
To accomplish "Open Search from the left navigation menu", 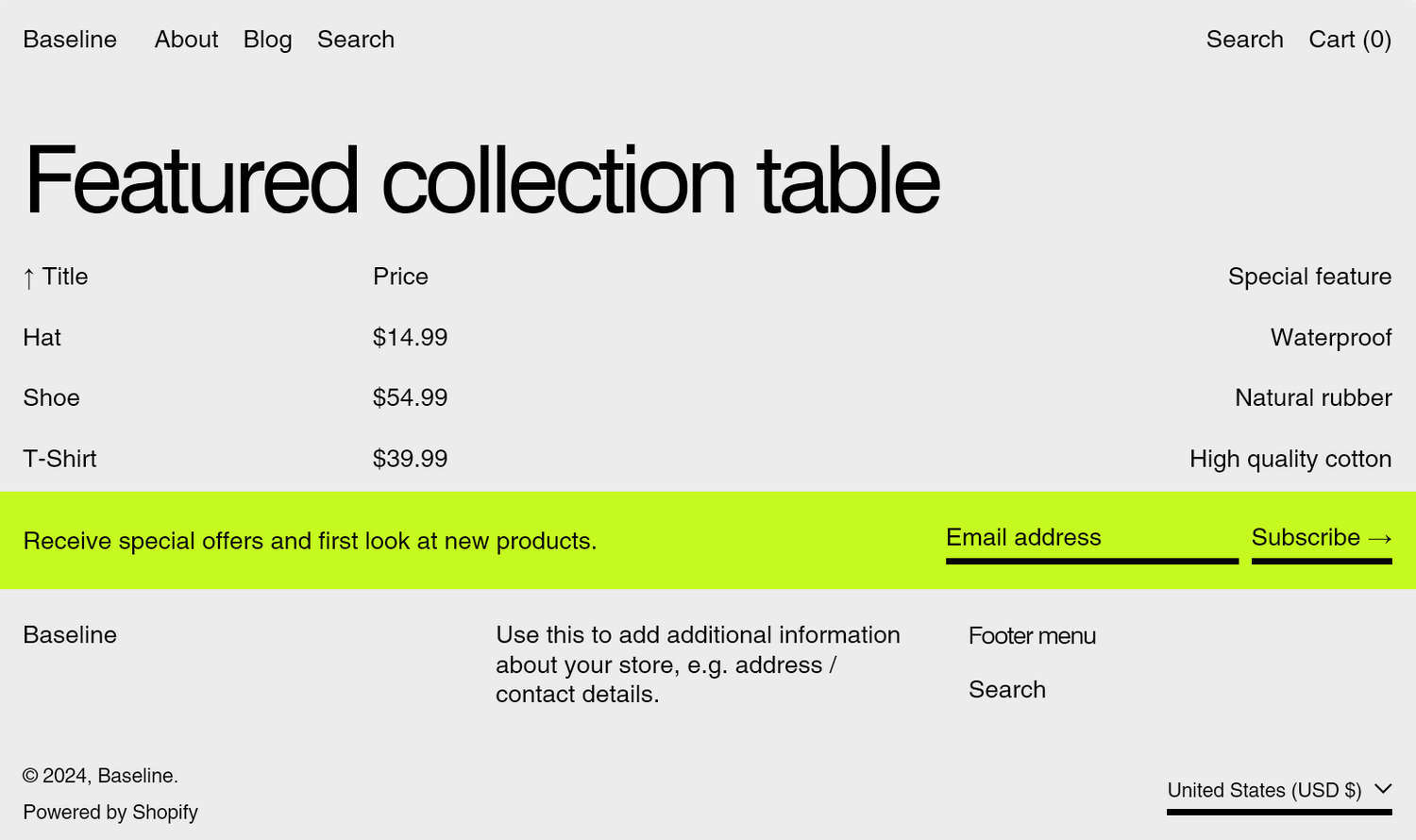I will point(356,40).
